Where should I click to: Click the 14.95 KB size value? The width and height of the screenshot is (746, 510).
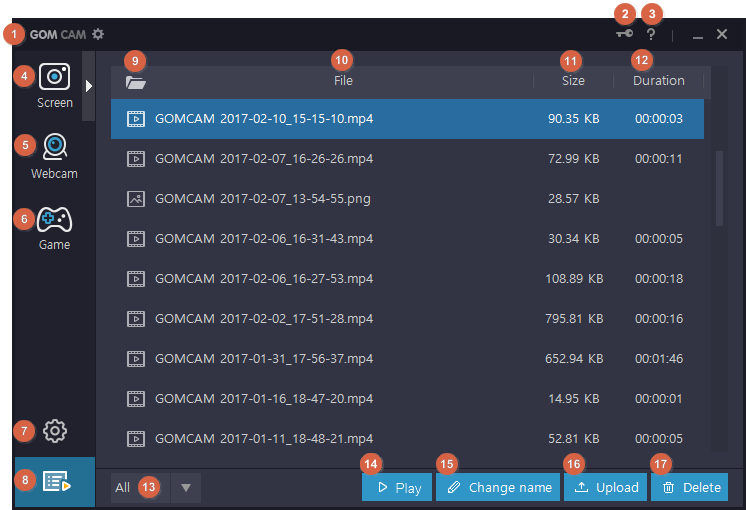pyautogui.click(x=574, y=399)
